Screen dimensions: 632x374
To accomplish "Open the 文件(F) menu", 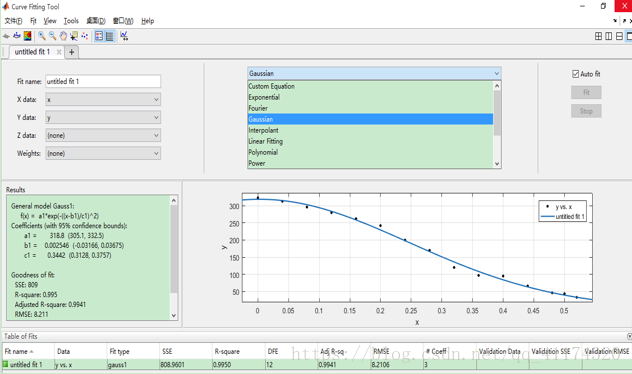I will click(x=13, y=21).
